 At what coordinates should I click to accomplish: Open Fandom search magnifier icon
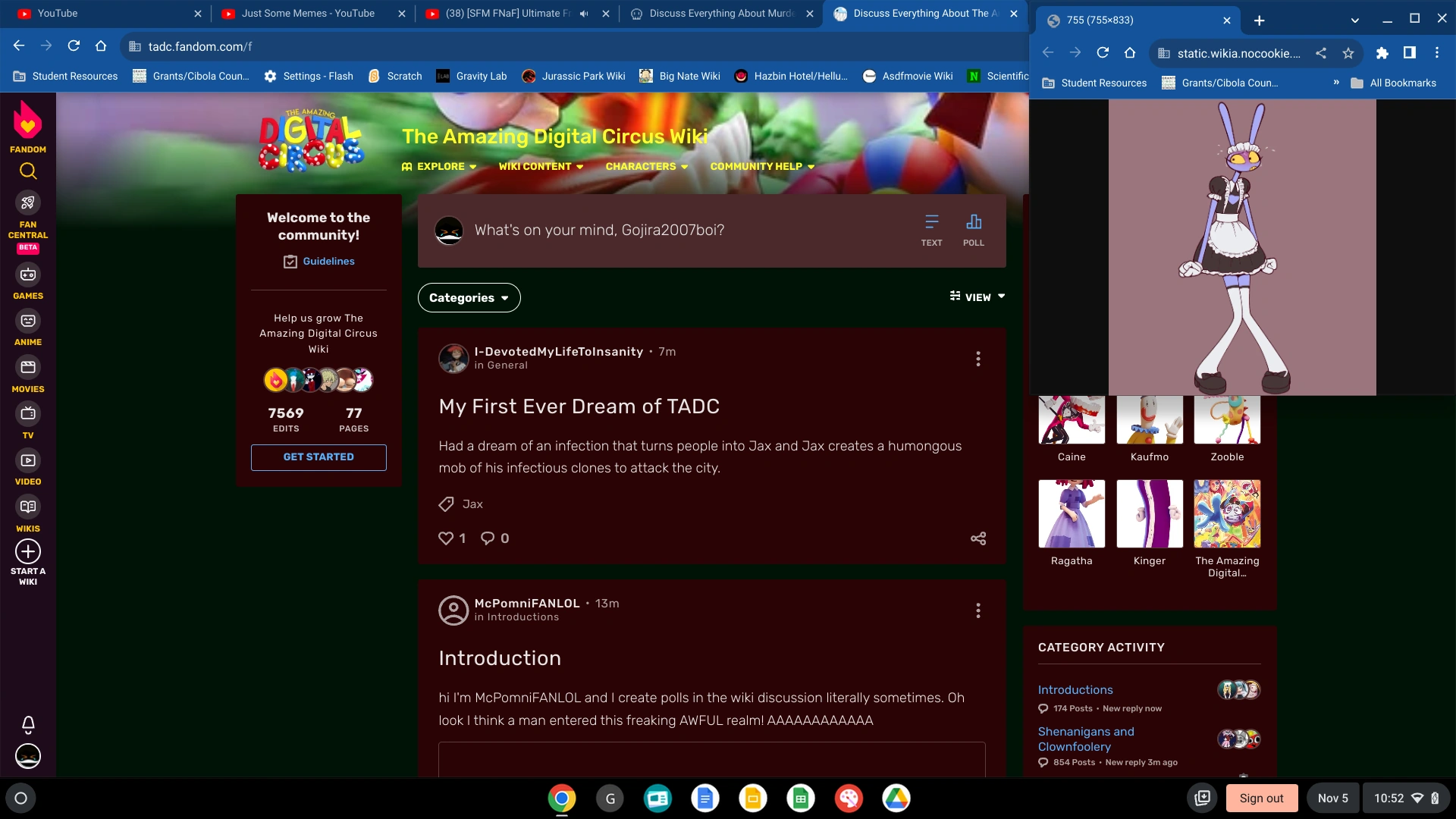pyautogui.click(x=28, y=171)
